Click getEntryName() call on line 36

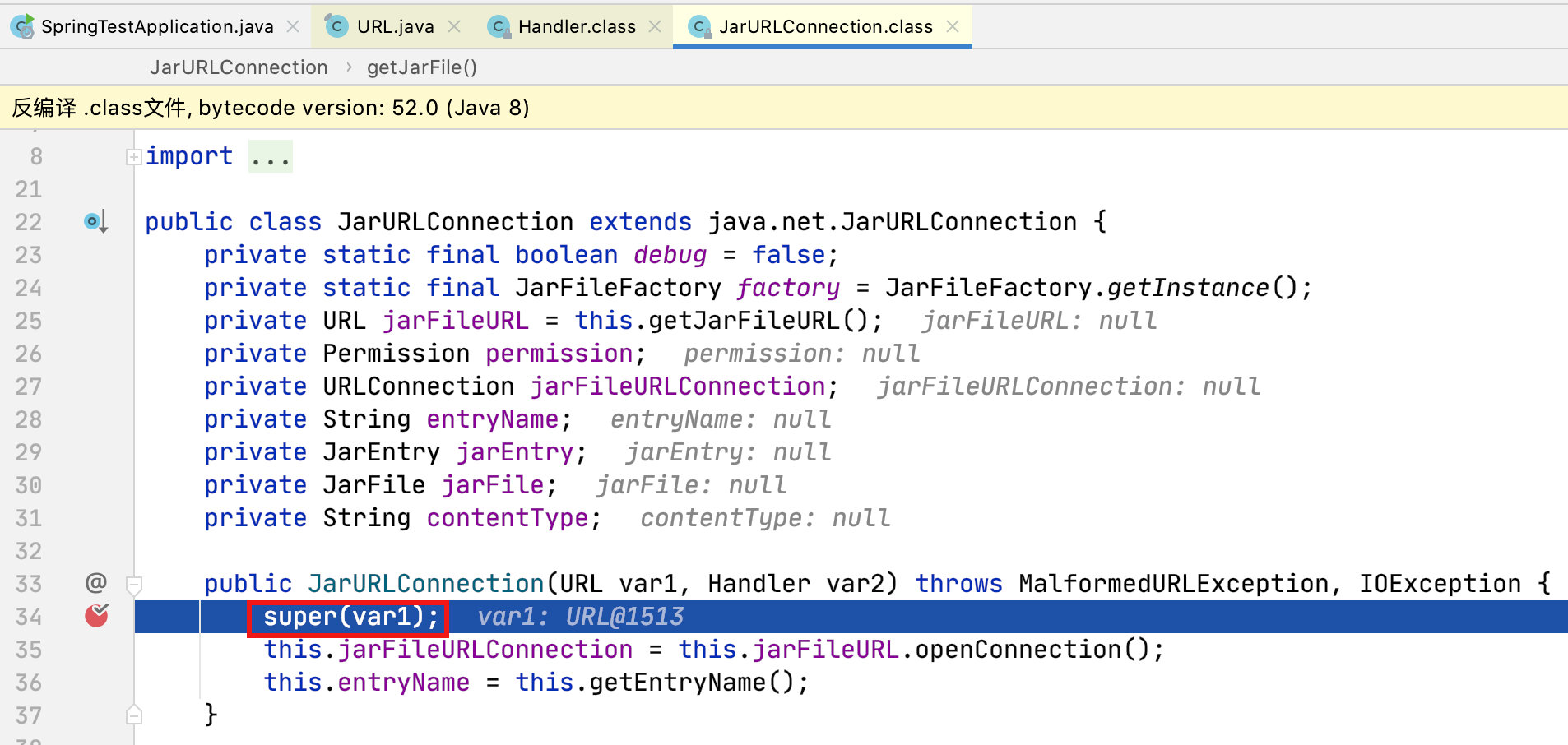pos(692,683)
